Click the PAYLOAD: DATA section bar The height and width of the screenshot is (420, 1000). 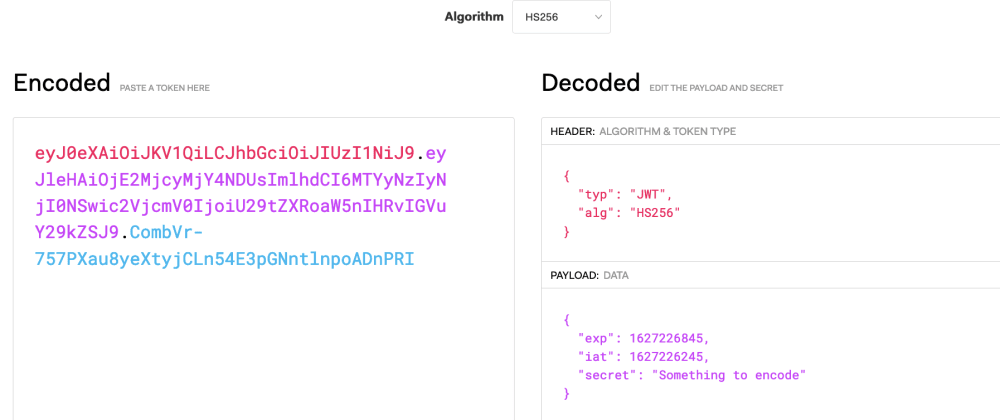click(770, 275)
